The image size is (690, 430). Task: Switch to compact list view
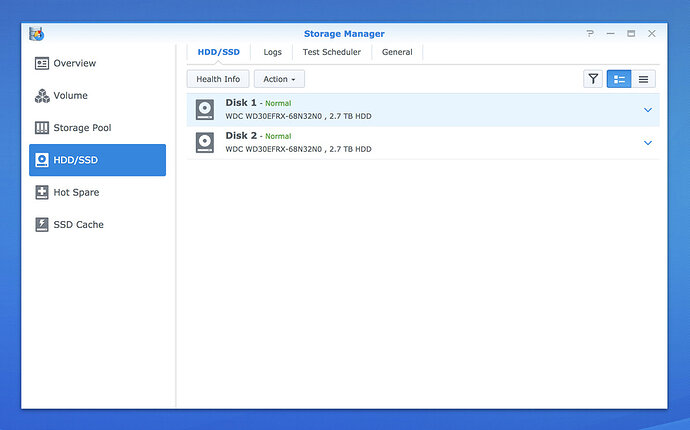[x=643, y=79]
